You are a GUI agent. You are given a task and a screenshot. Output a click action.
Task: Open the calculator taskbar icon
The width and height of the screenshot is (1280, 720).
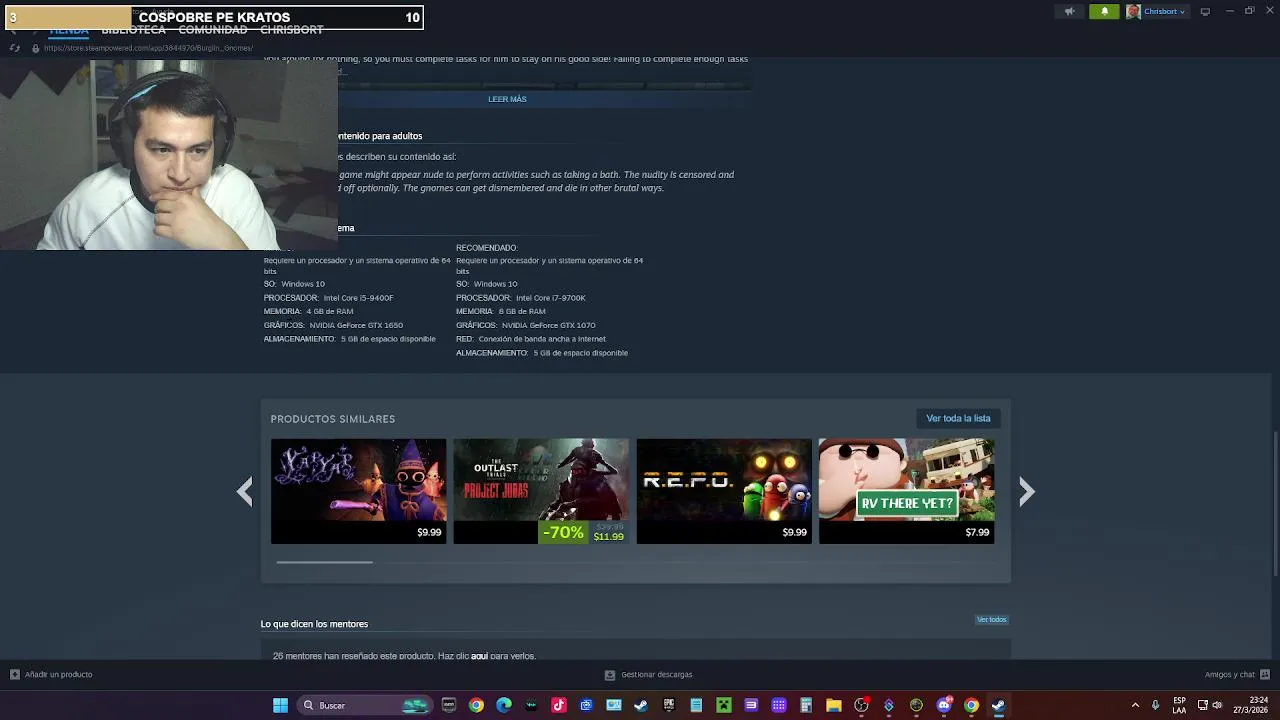[x=806, y=705]
